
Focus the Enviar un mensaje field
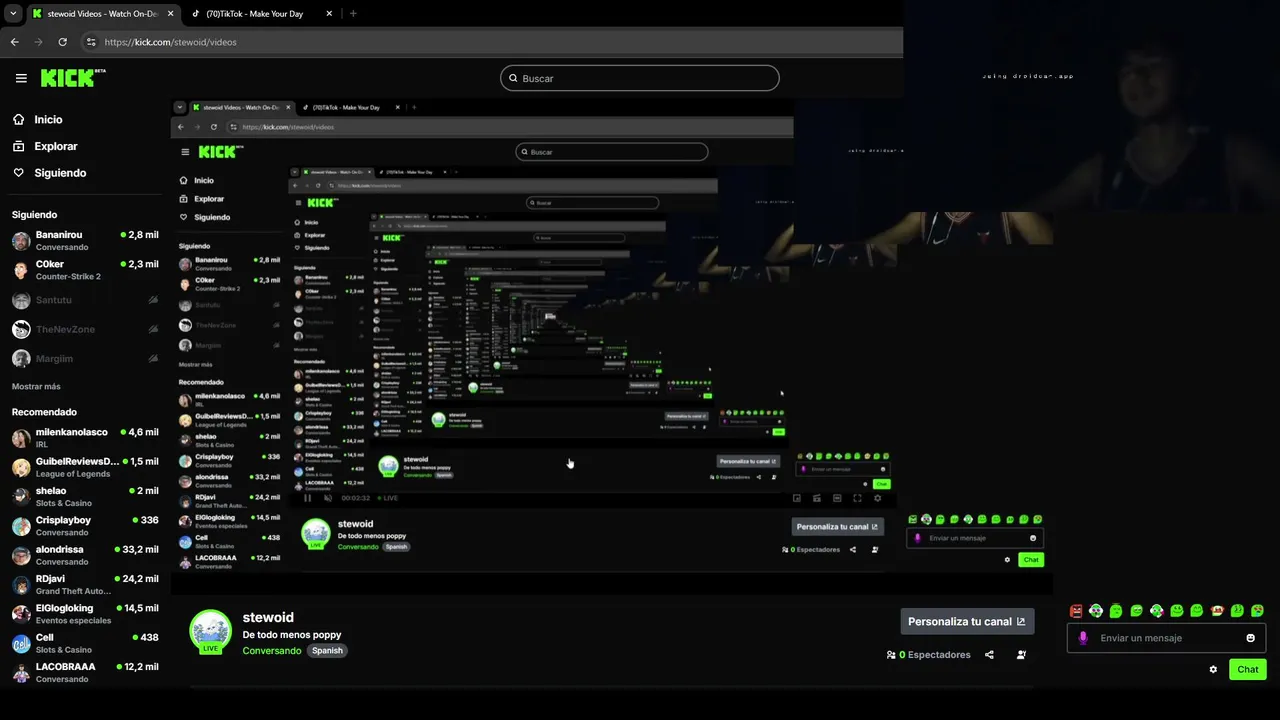pyautogui.click(x=1166, y=638)
